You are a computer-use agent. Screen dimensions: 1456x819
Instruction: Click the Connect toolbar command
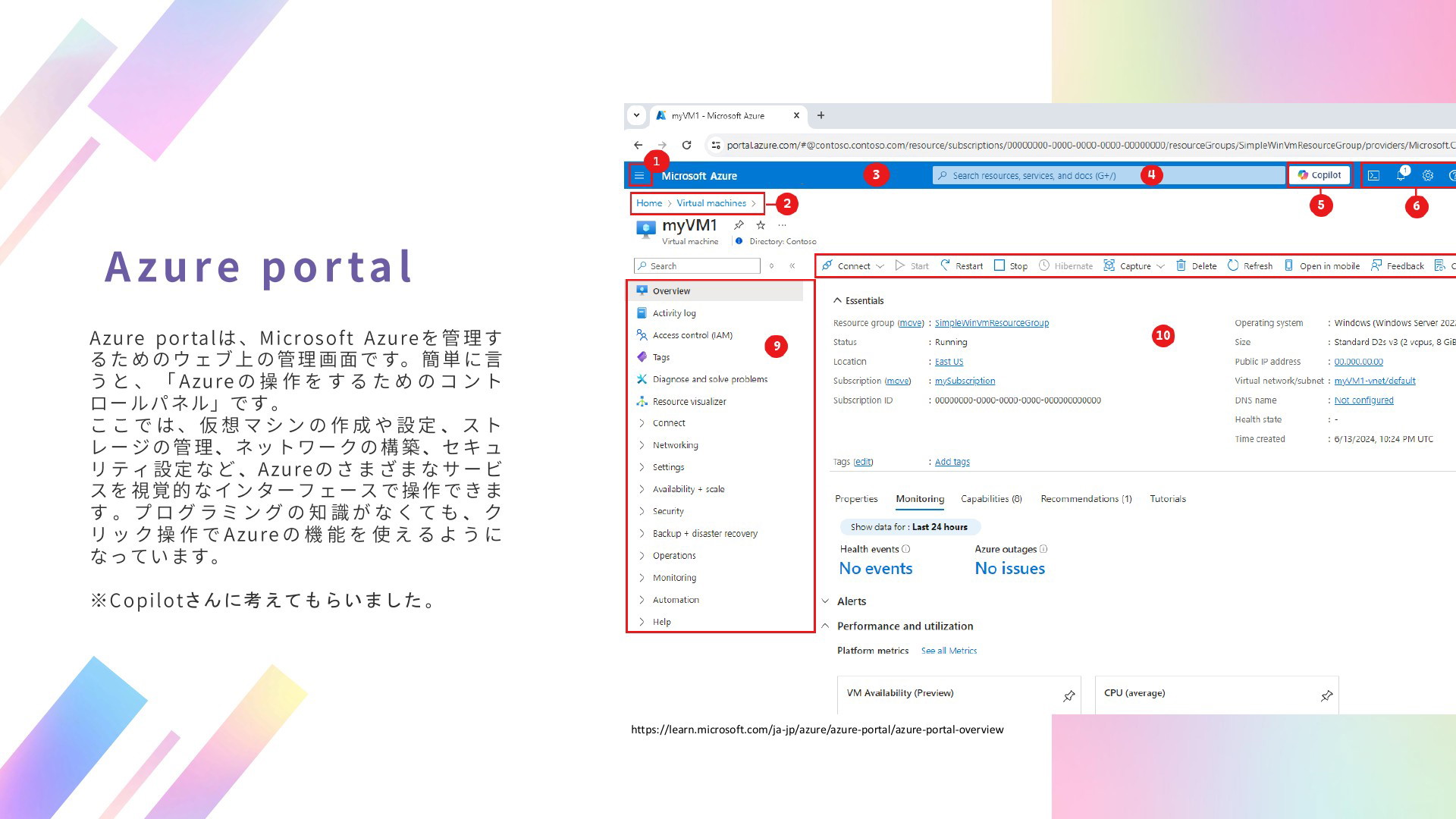(847, 266)
